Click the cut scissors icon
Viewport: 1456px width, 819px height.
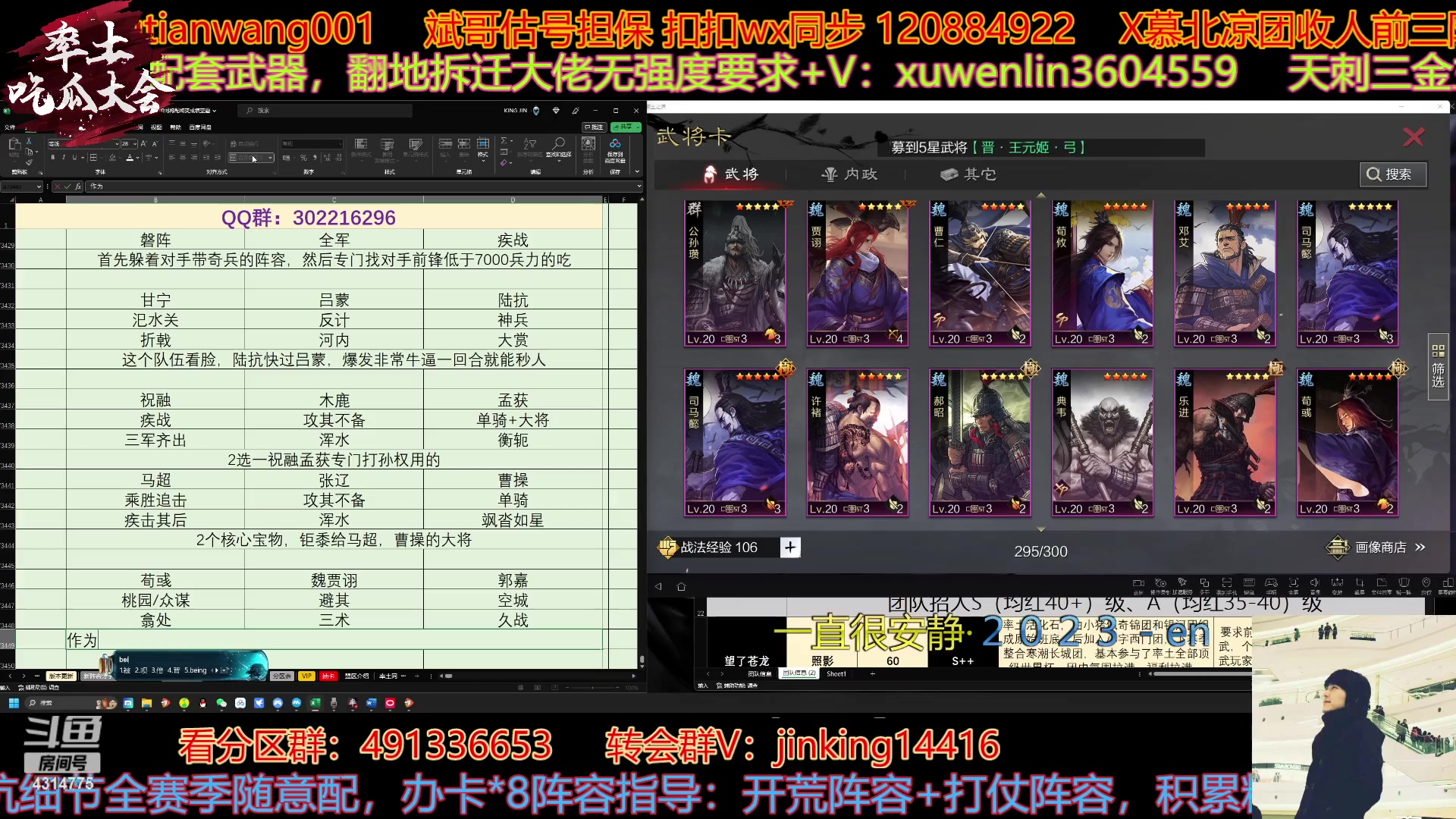coord(29,142)
